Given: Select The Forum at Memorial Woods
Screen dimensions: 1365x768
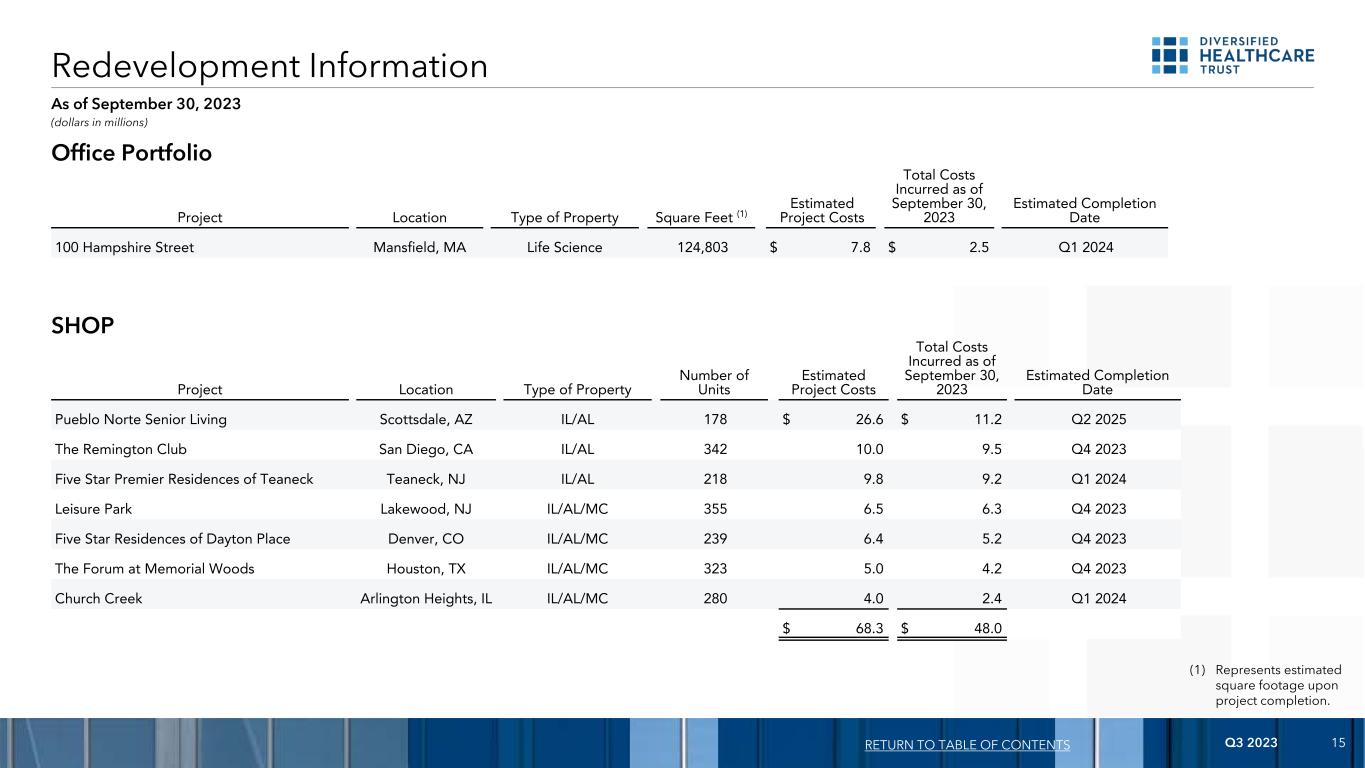Looking at the screenshot, I should pyautogui.click(x=154, y=569).
